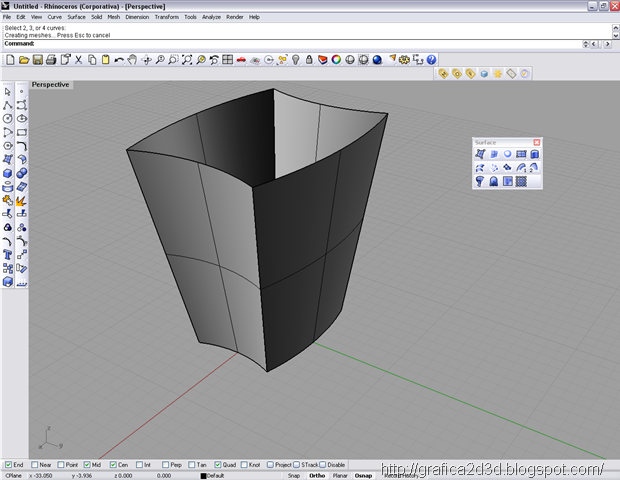Open the color wheel icon

tap(336, 60)
